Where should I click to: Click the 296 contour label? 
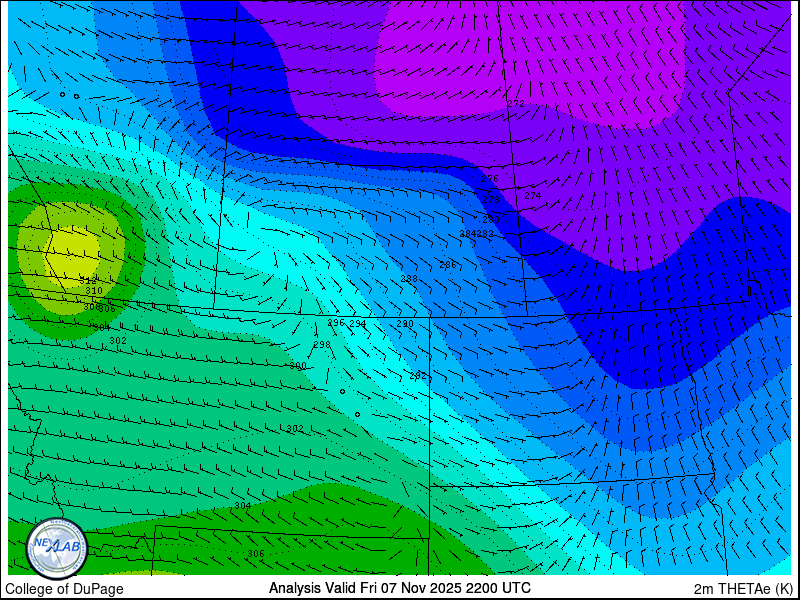point(336,323)
